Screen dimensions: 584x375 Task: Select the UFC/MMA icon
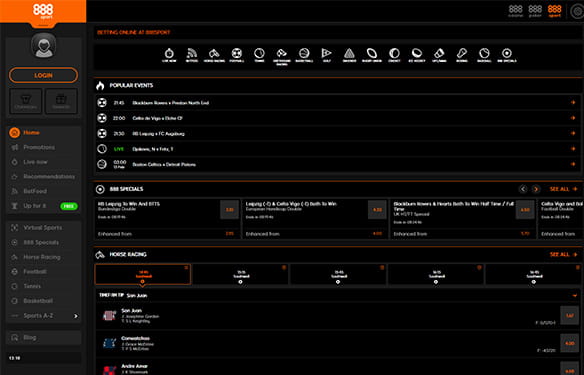pos(439,55)
